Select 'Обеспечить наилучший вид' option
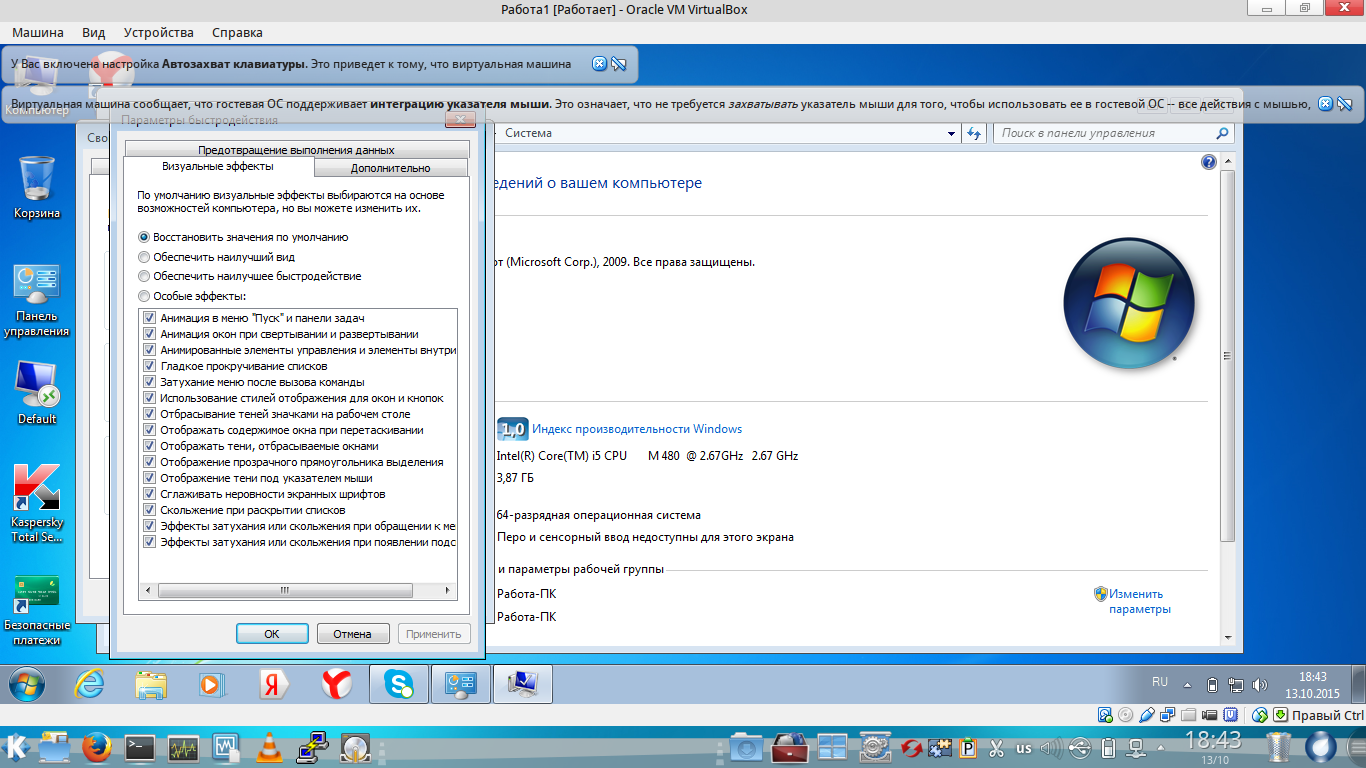Viewport: 1366px width, 768px height. click(144, 257)
